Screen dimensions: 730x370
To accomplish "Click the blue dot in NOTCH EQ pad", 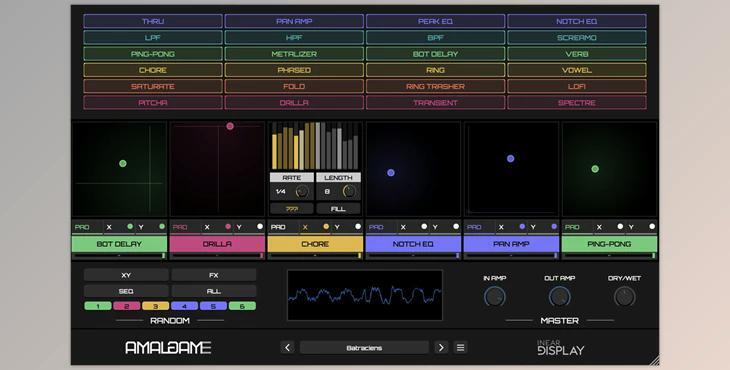I will pos(391,173).
